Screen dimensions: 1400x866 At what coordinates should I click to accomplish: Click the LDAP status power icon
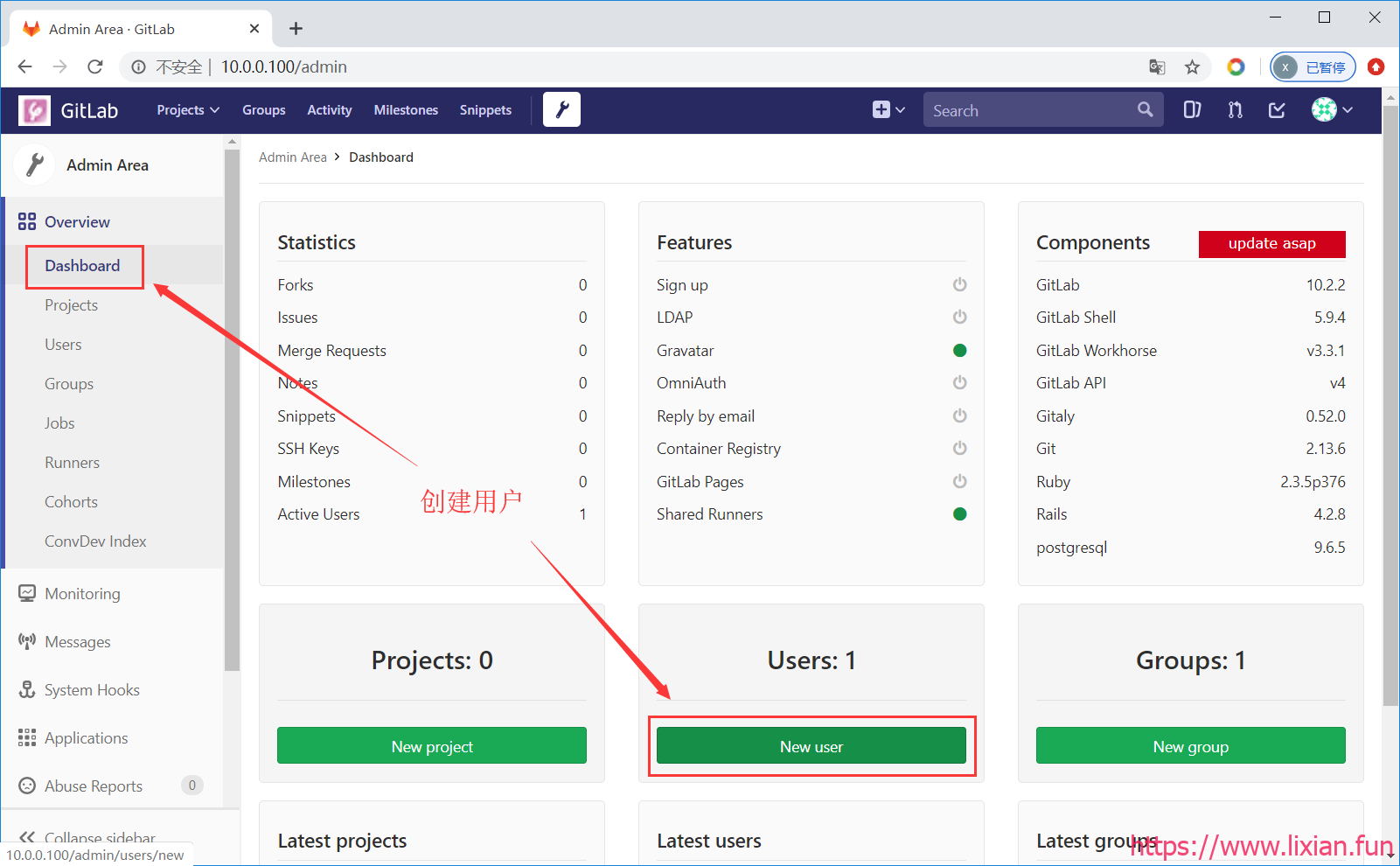(959, 317)
